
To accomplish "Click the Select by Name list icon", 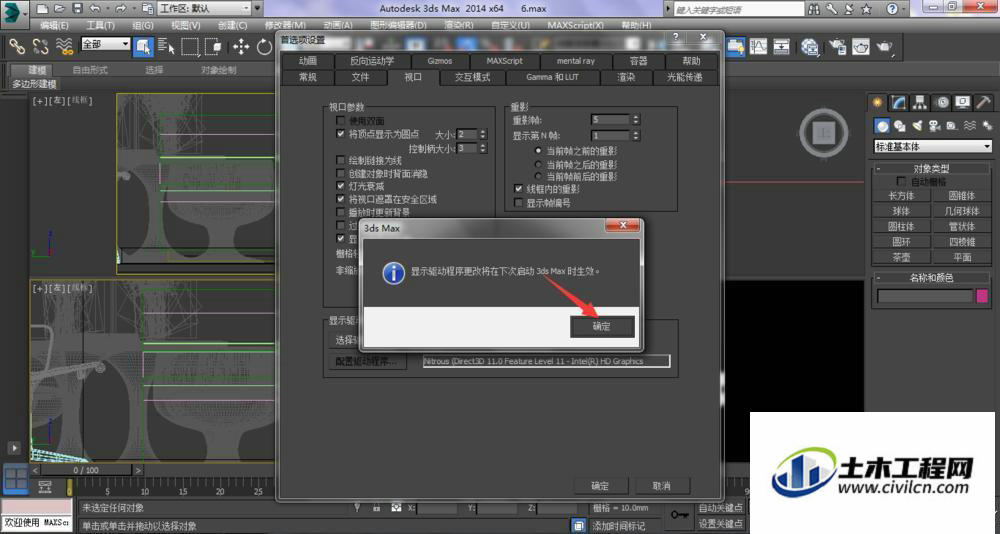I will [x=166, y=47].
